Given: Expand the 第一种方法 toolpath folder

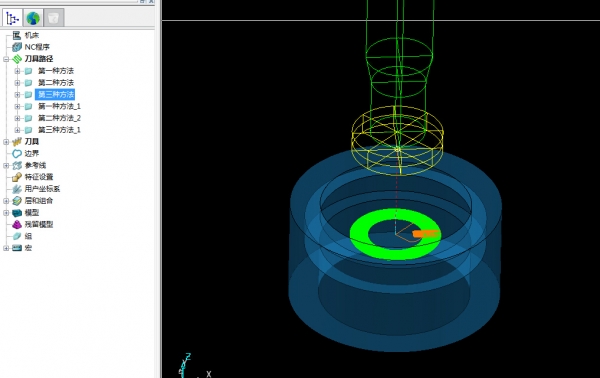Looking at the screenshot, I should [17, 71].
